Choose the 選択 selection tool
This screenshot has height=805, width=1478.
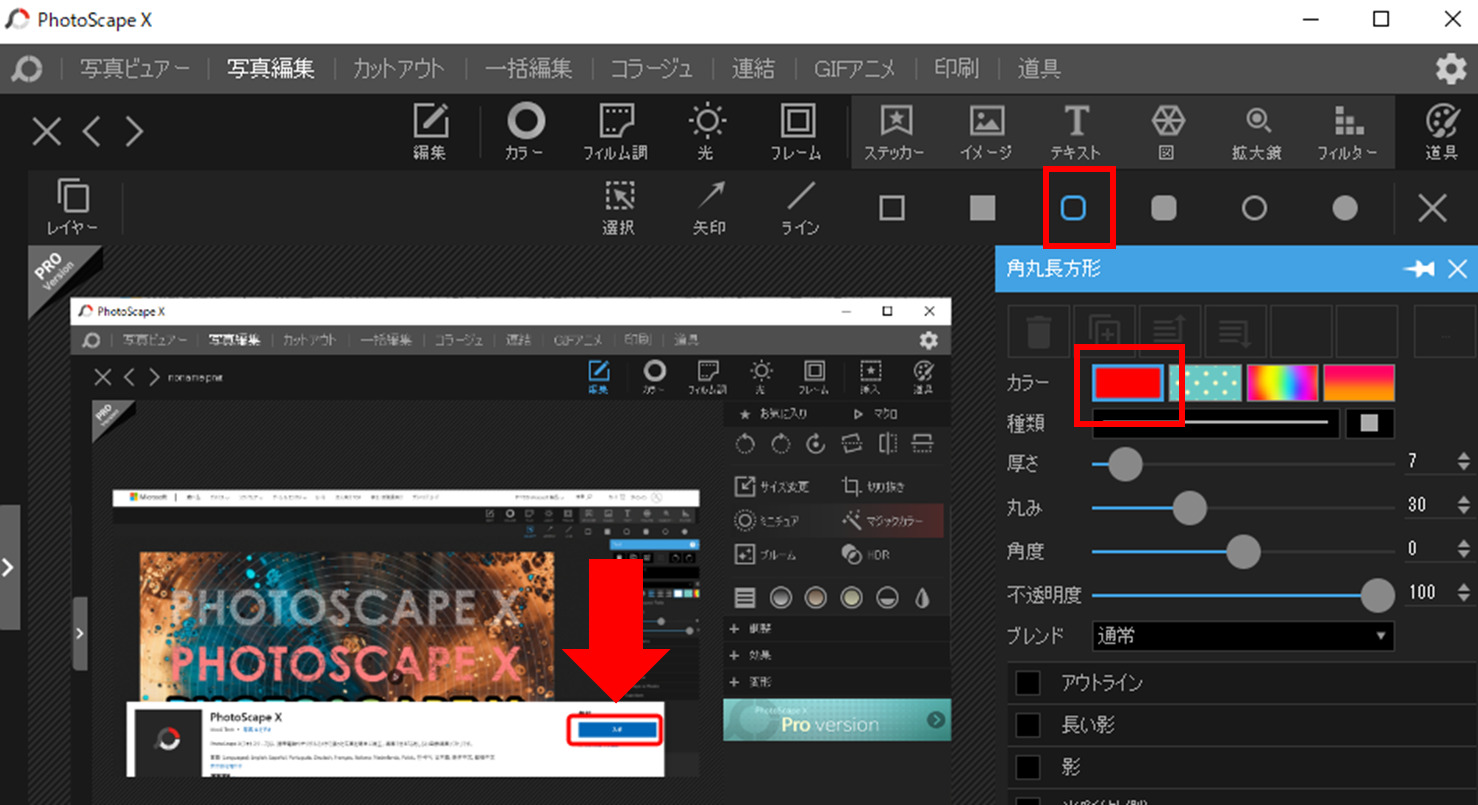(x=619, y=207)
